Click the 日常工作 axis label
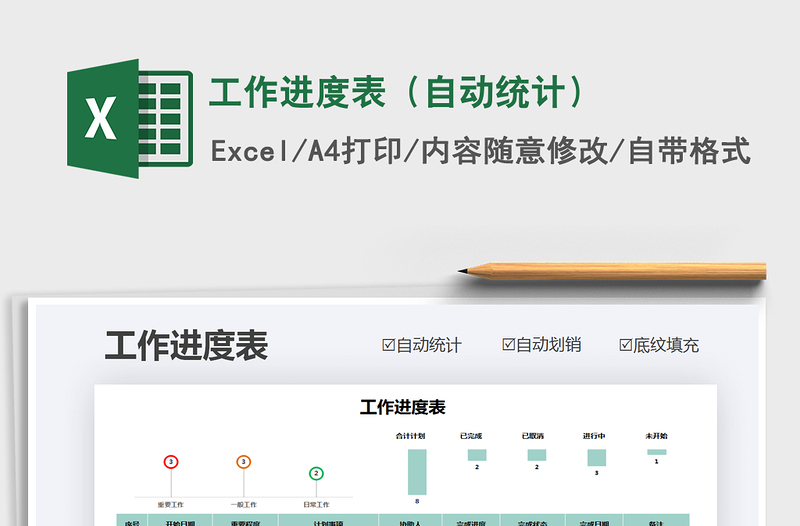The width and height of the screenshot is (800, 526). click(316, 505)
